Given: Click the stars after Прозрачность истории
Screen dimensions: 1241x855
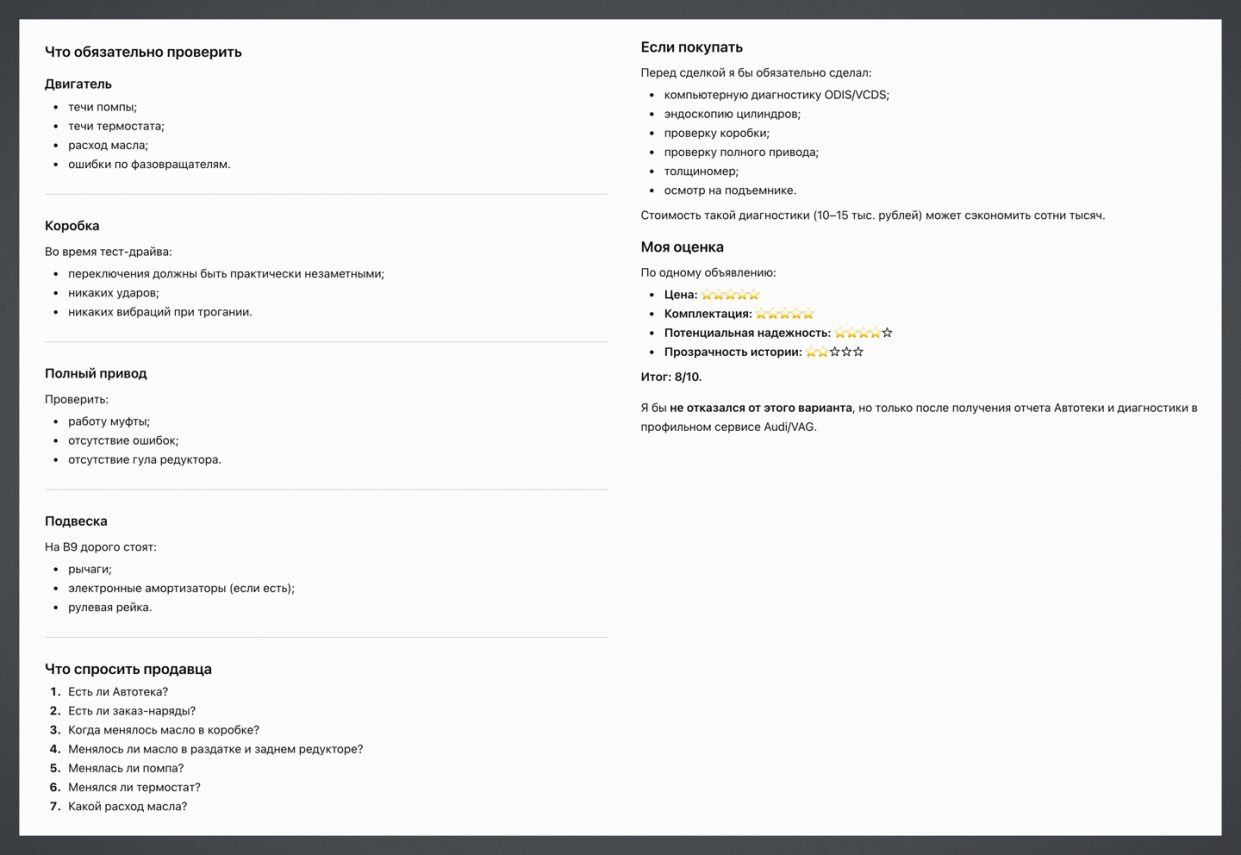Looking at the screenshot, I should 835,352.
